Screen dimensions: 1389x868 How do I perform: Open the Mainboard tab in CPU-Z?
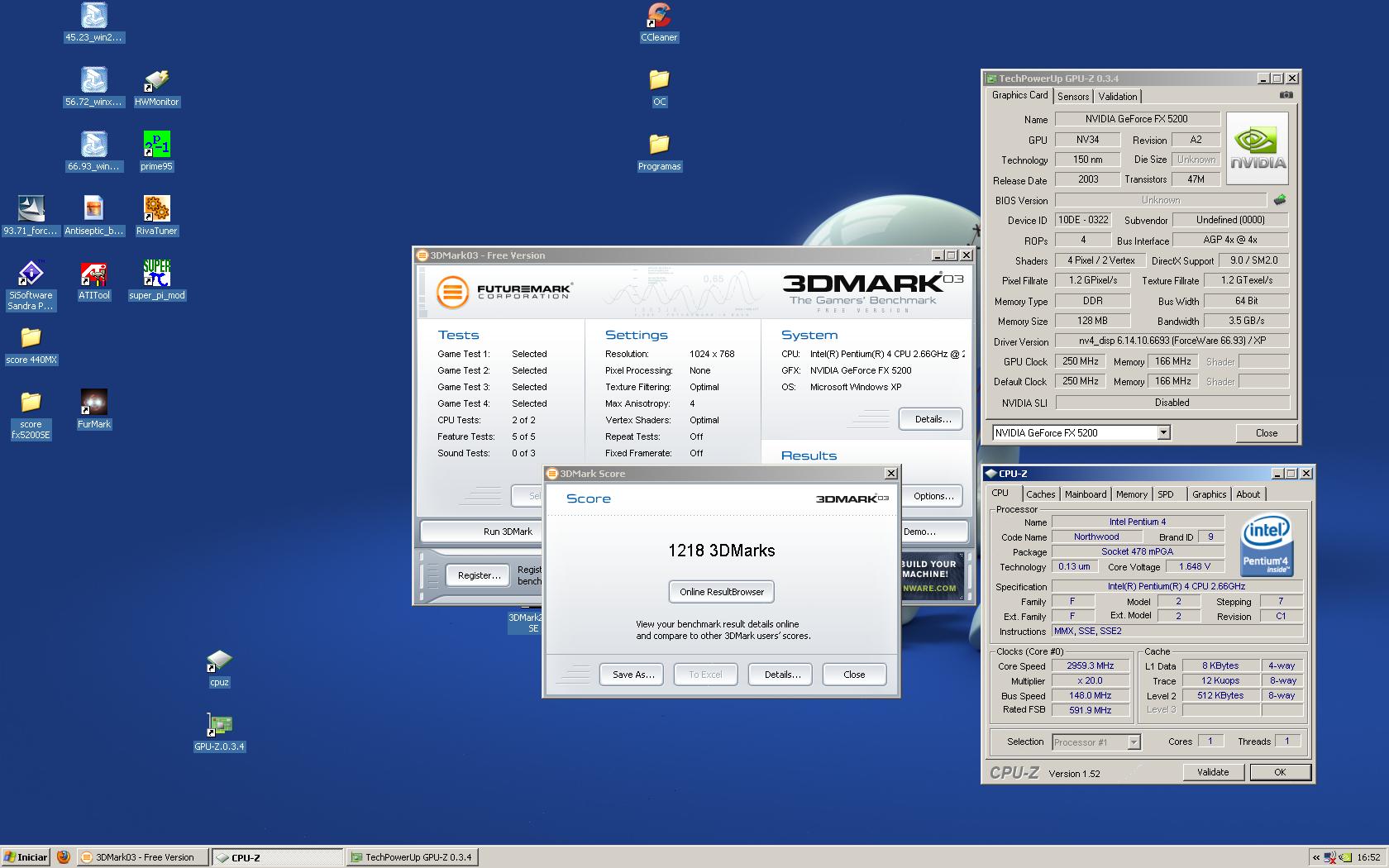click(x=1086, y=494)
